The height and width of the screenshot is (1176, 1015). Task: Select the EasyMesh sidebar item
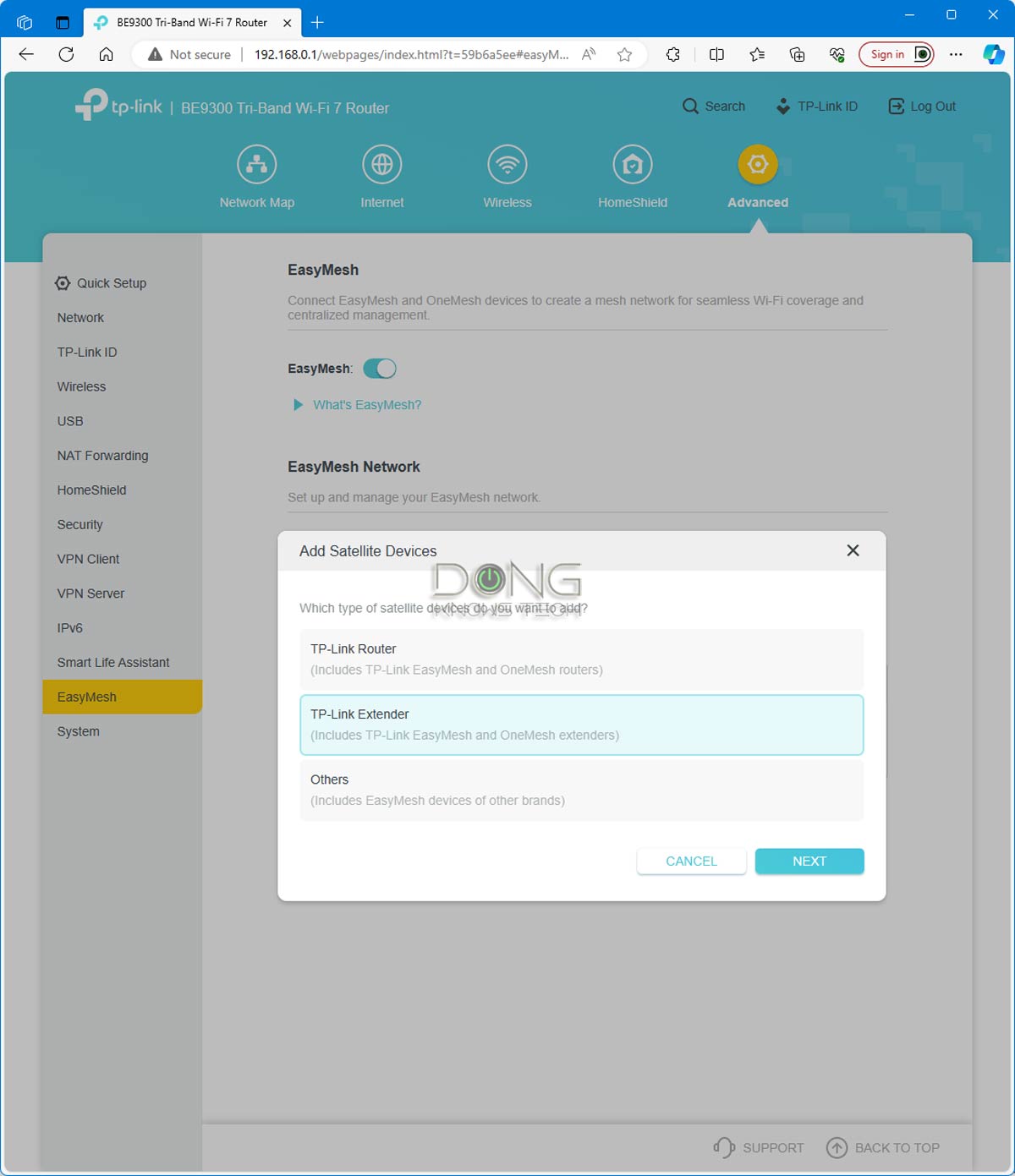86,697
